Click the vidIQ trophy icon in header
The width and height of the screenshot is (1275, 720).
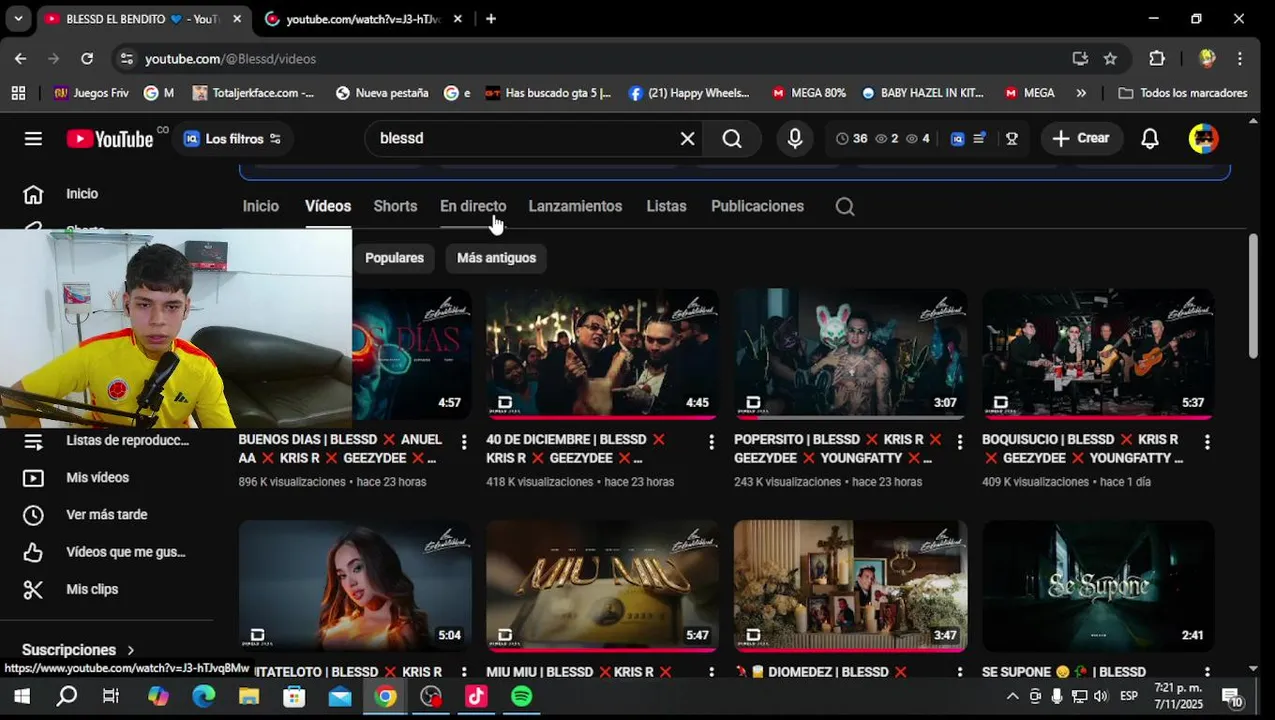[x=1012, y=139]
